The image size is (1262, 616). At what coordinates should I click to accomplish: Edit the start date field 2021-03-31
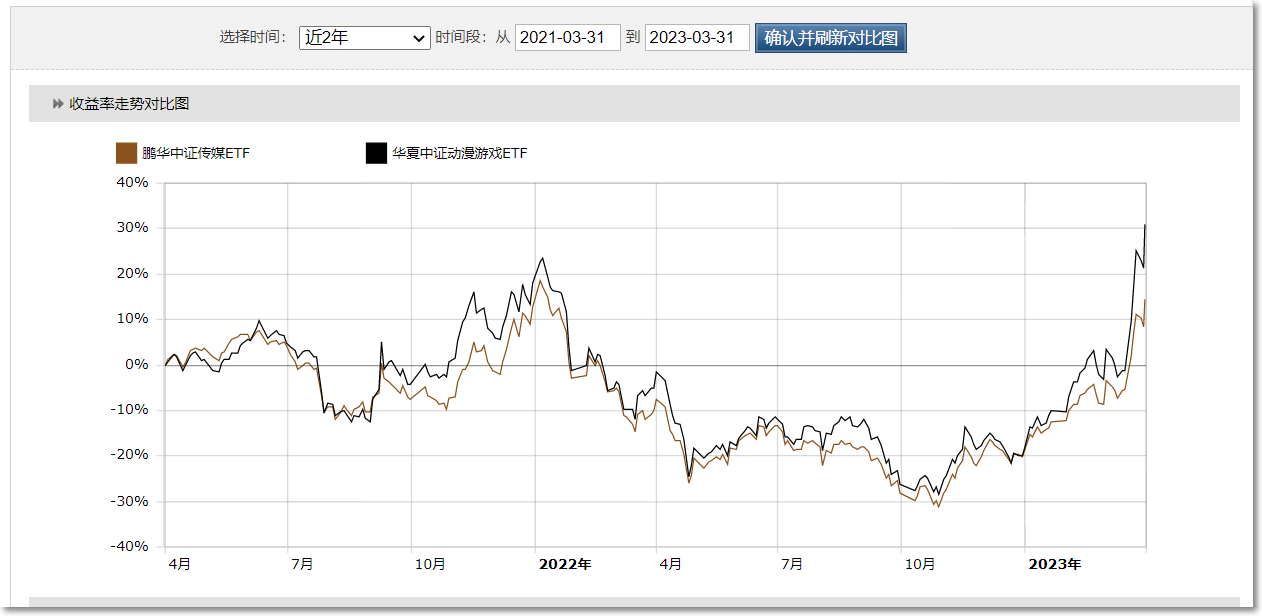[x=568, y=38]
